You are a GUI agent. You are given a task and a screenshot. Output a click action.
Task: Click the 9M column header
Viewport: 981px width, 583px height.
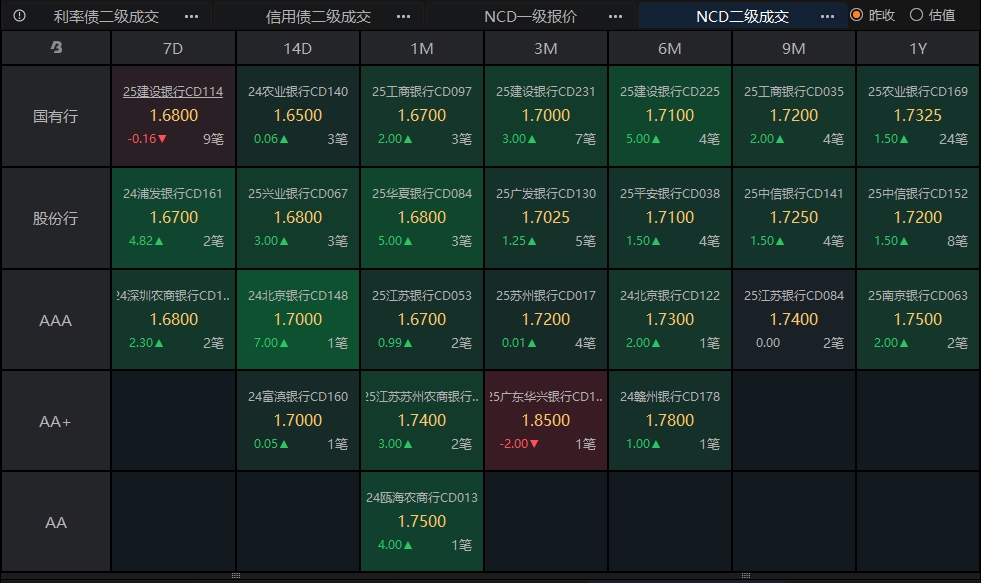pyautogui.click(x=793, y=48)
